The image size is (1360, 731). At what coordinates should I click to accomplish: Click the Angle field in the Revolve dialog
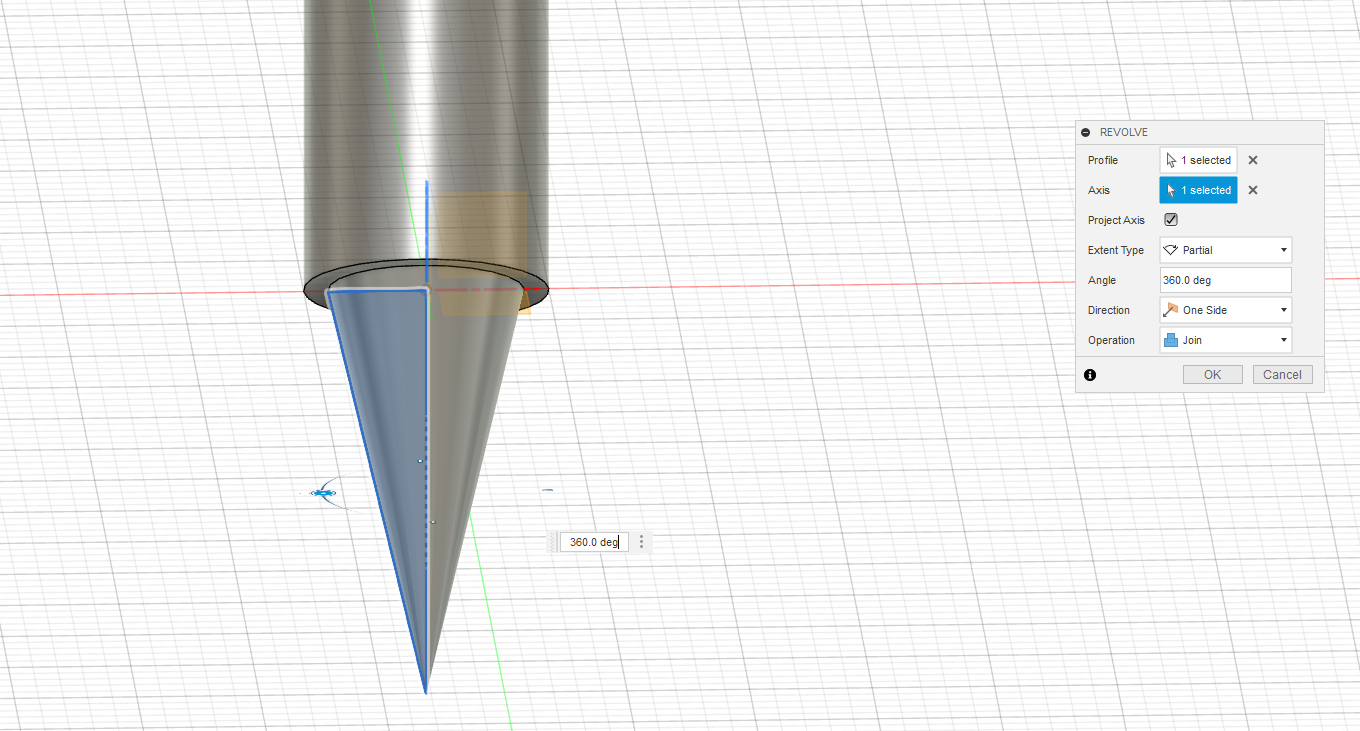pyautogui.click(x=1225, y=280)
